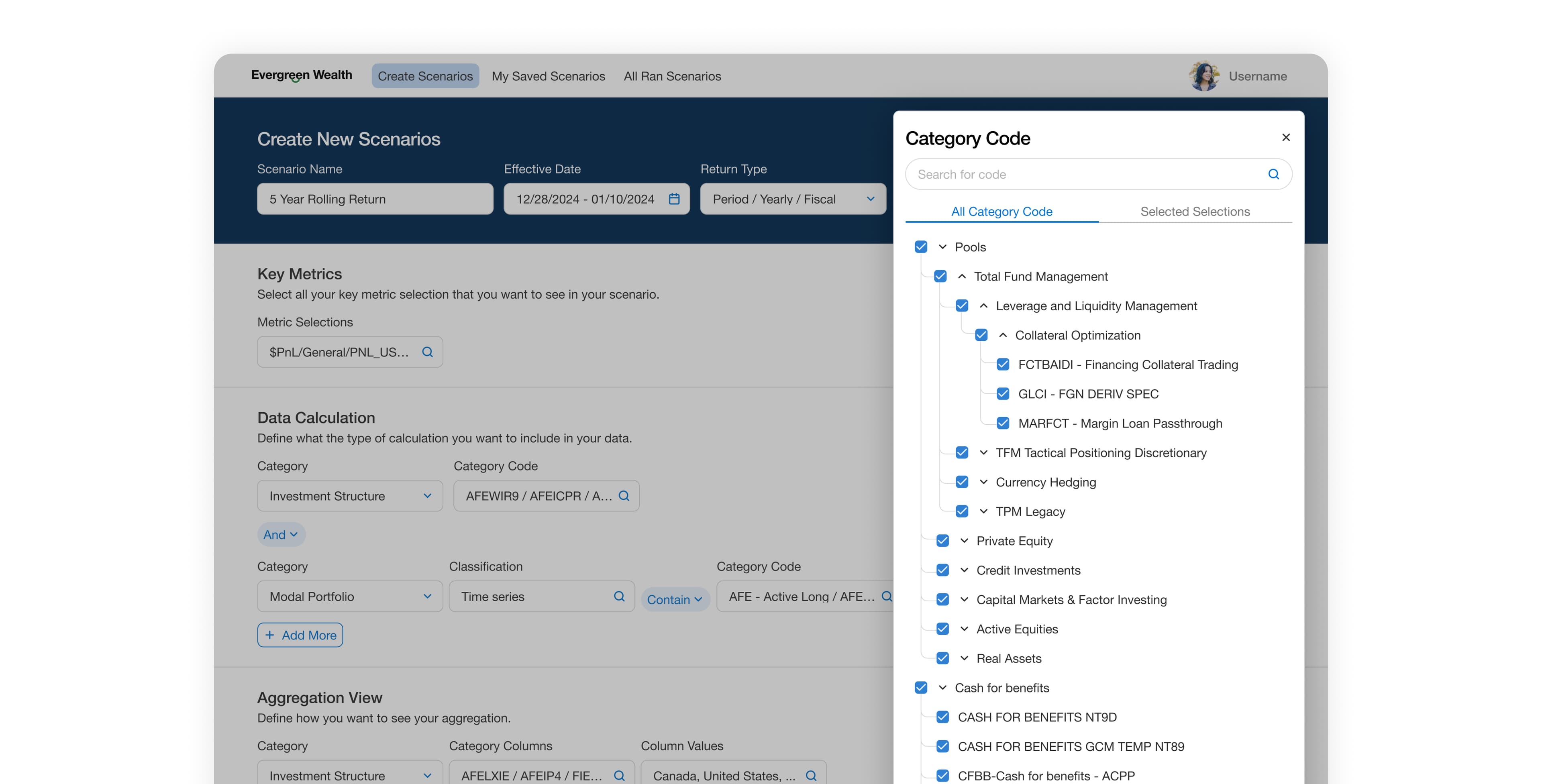
Task: Expand TPM Legacy node
Action: click(x=983, y=511)
